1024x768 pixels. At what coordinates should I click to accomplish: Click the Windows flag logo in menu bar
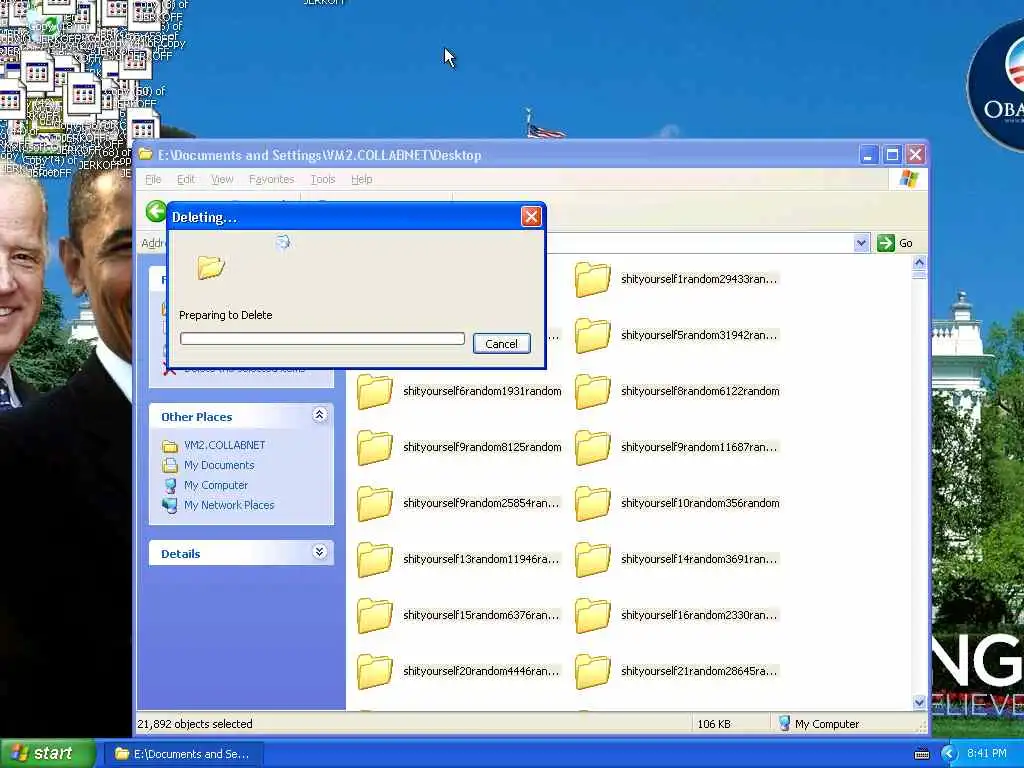pos(908,178)
